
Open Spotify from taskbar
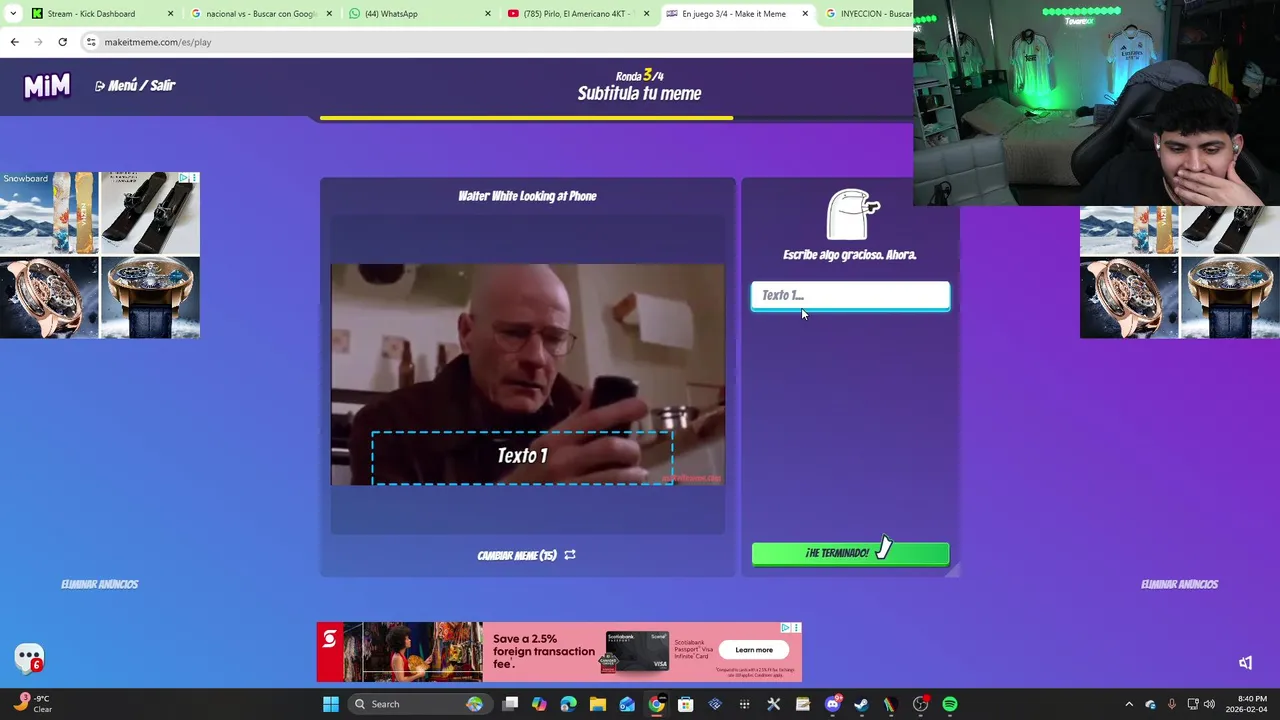pos(949,704)
